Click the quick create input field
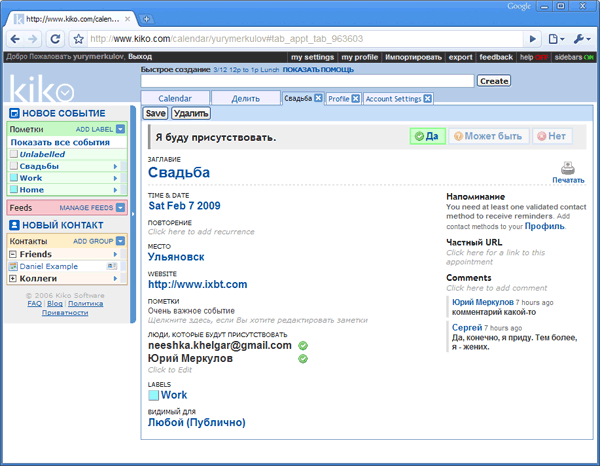The image size is (600, 466). 308,81
